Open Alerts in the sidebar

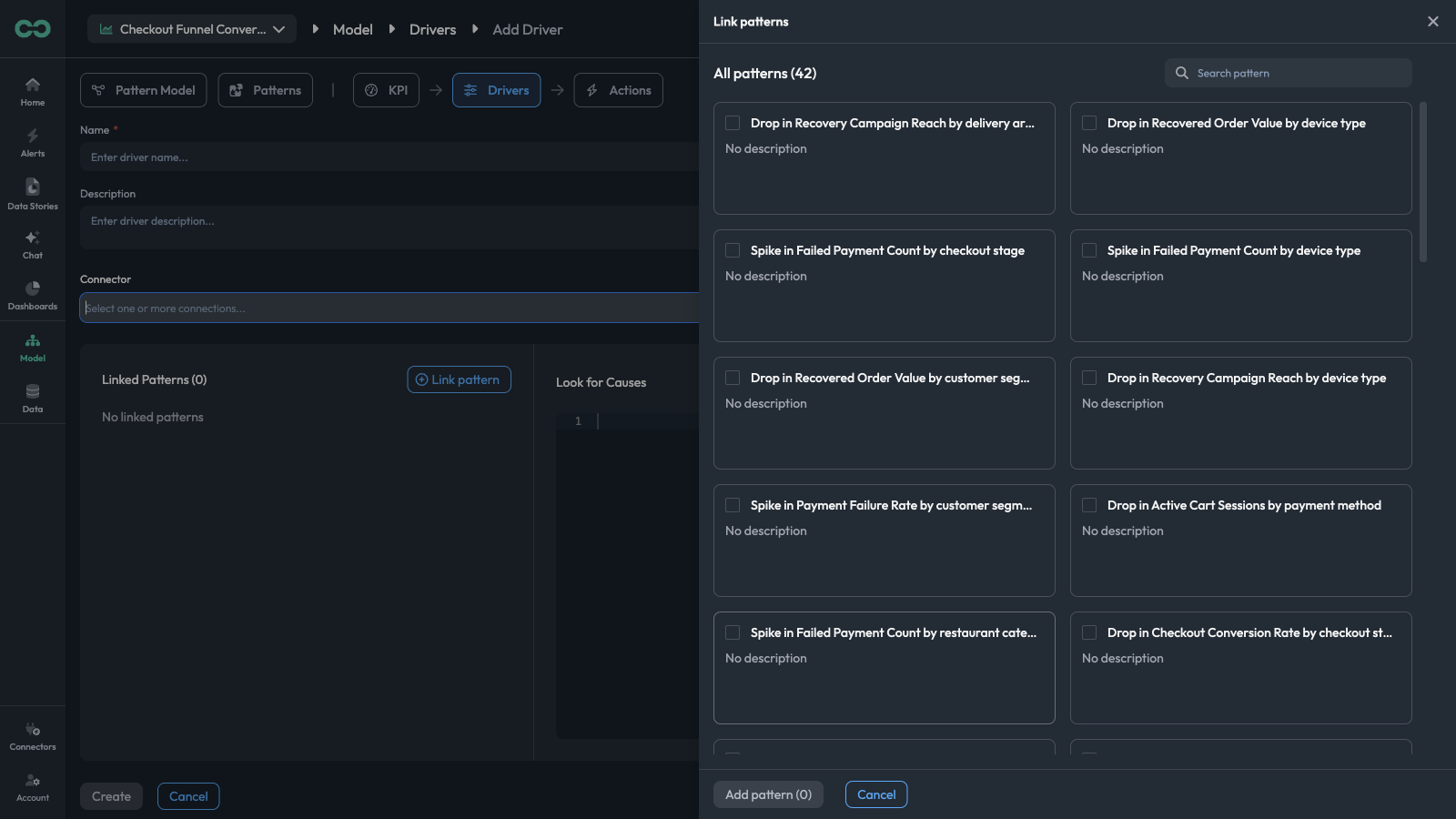point(33,143)
